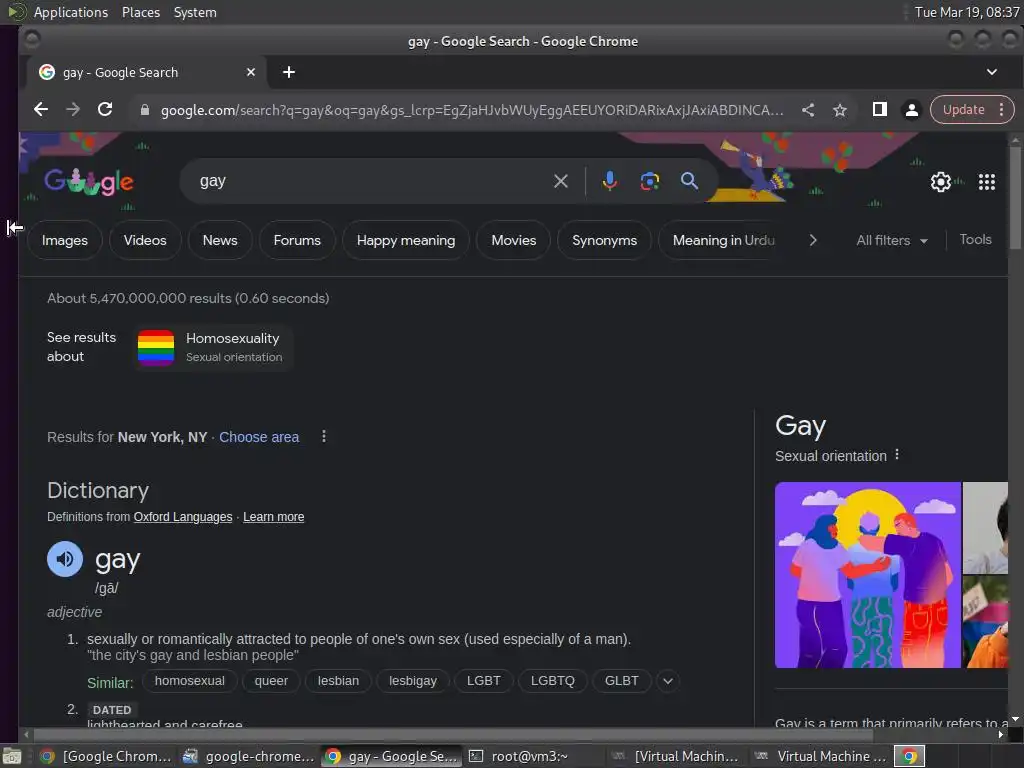The width and height of the screenshot is (1024, 768).
Task: Open Applications menu
Action: pyautogui.click(x=71, y=12)
